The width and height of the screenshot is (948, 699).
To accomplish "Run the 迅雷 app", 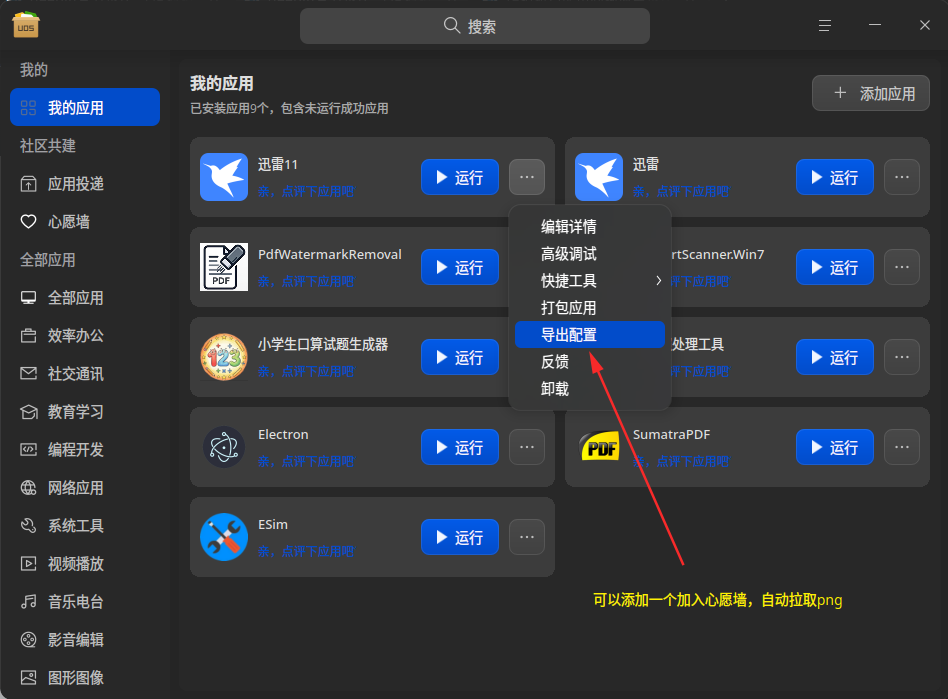I will [x=835, y=177].
